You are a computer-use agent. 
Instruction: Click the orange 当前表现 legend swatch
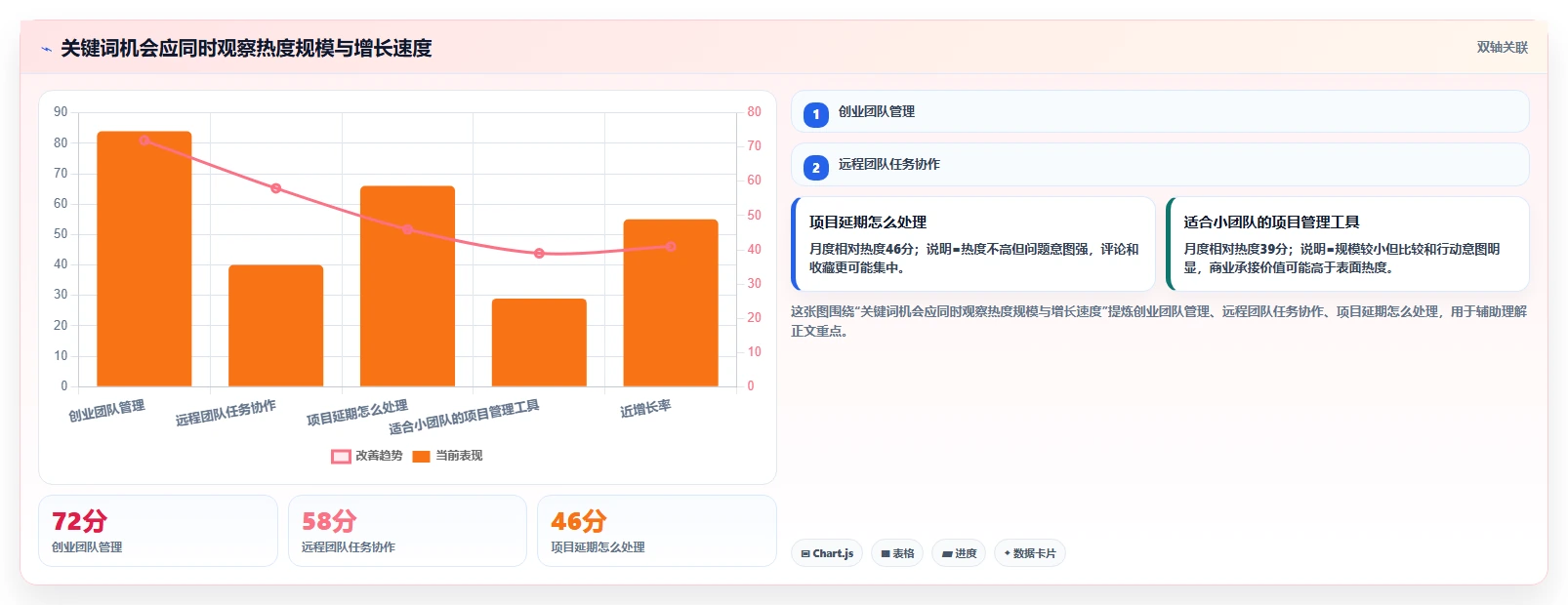(421, 457)
